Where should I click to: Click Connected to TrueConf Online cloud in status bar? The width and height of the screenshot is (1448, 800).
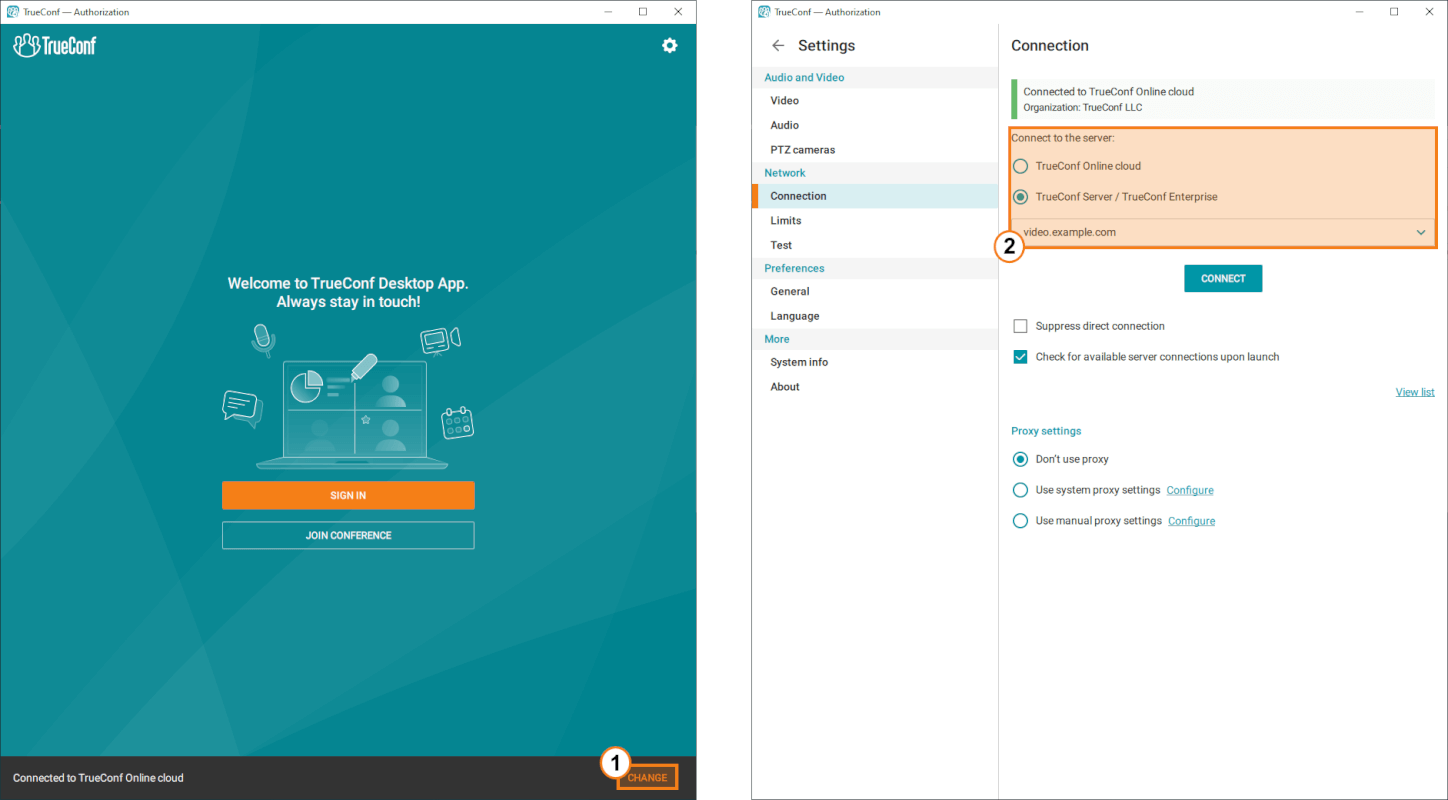98,777
